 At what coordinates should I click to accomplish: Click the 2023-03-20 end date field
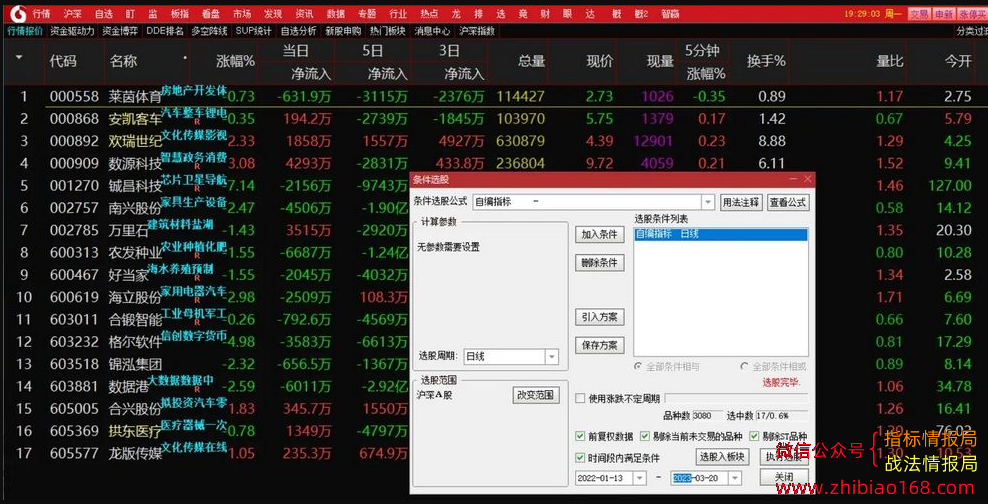[700, 478]
